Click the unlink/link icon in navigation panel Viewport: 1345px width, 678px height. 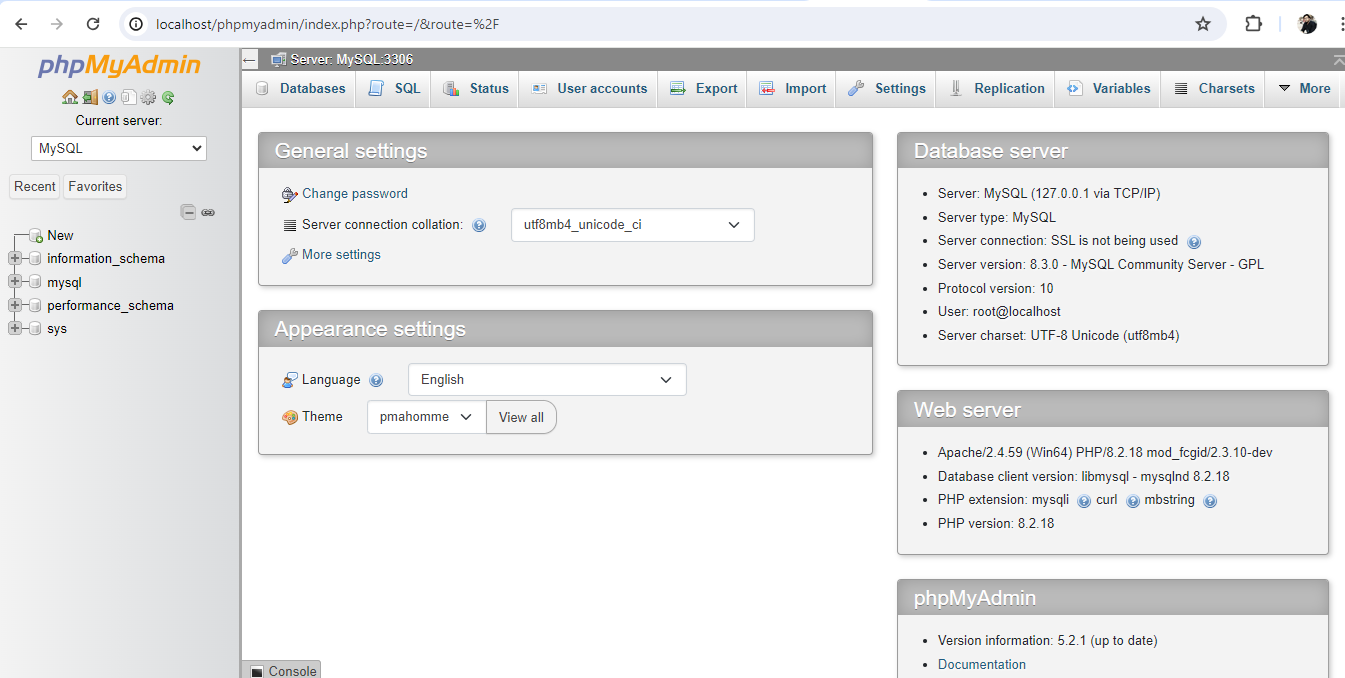point(208,212)
